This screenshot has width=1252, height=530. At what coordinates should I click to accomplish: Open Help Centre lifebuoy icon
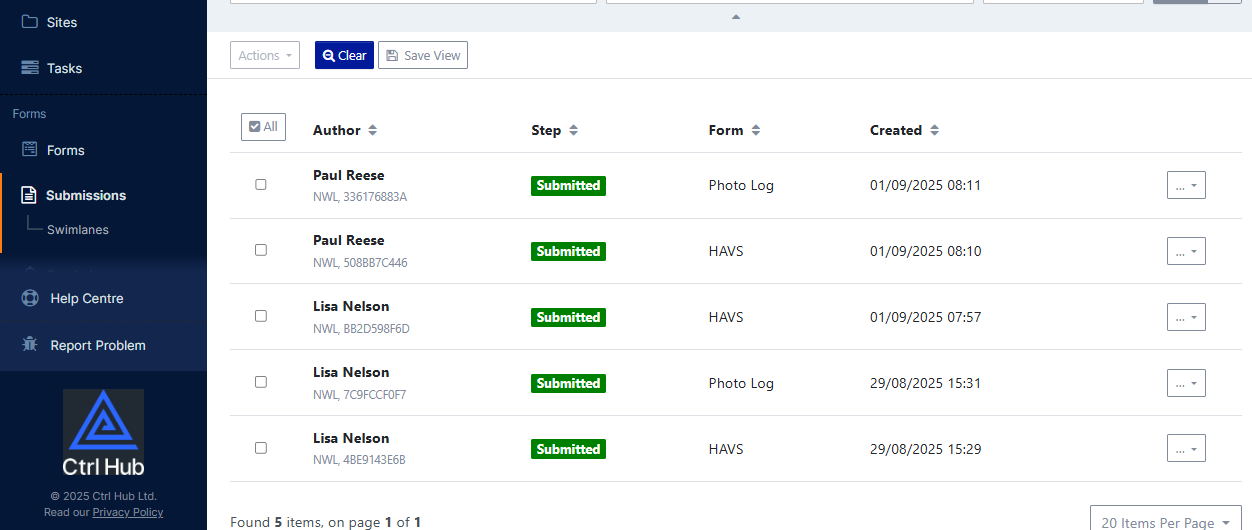click(30, 298)
